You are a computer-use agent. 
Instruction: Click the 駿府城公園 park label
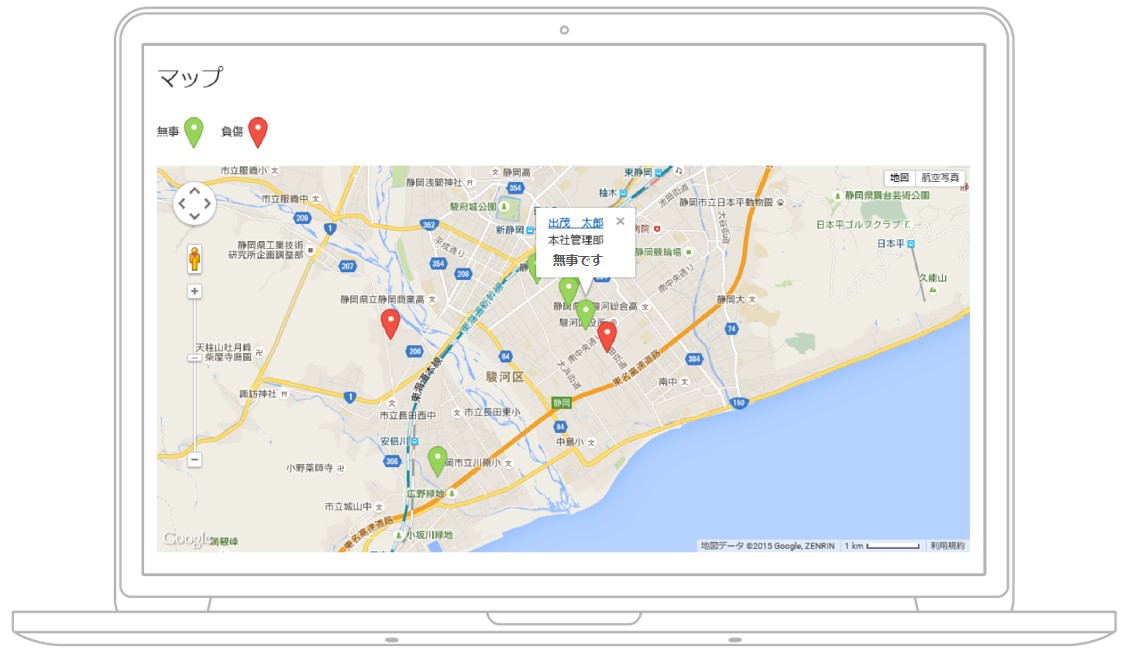(473, 206)
